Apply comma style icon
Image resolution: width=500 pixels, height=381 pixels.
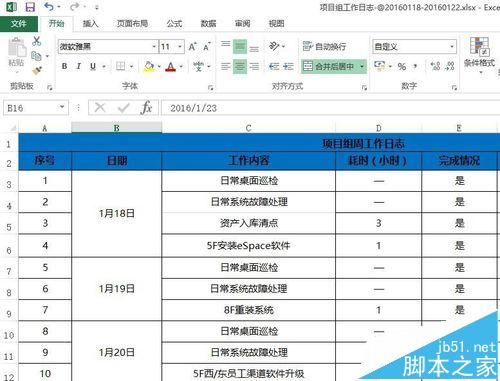(415, 66)
